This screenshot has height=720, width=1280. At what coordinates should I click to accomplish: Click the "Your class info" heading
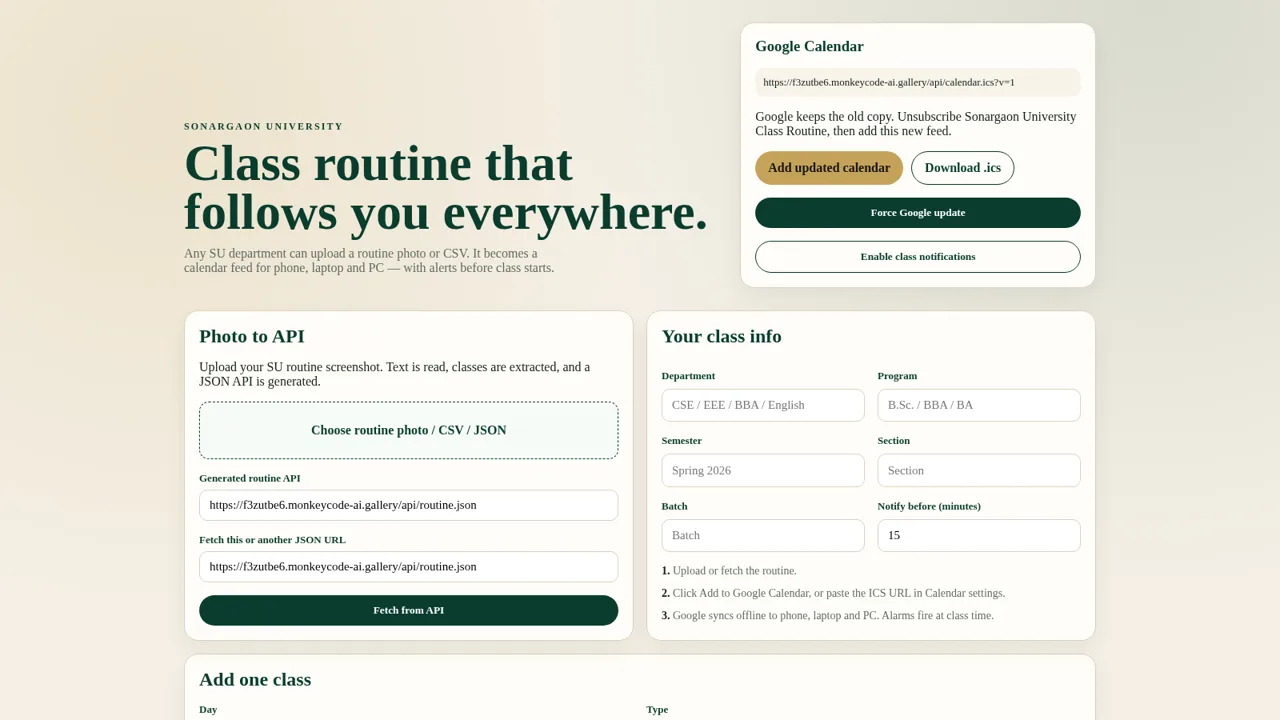721,336
